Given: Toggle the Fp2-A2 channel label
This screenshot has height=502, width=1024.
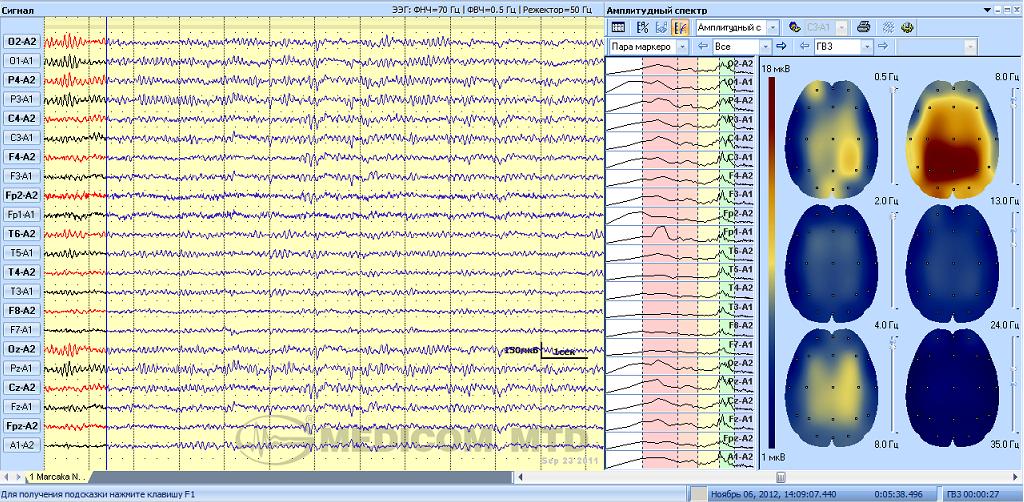Looking at the screenshot, I should pos(21,195).
